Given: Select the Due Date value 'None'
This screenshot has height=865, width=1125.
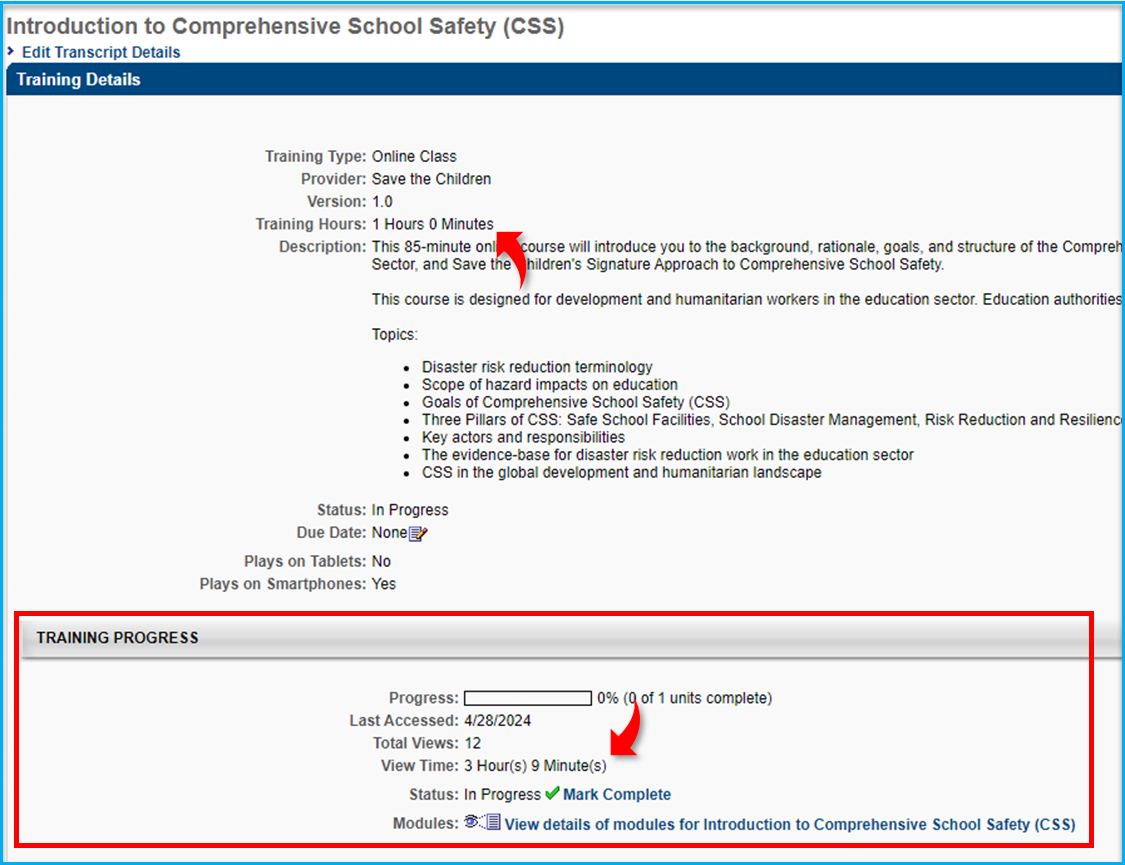Looking at the screenshot, I should pos(390,533).
